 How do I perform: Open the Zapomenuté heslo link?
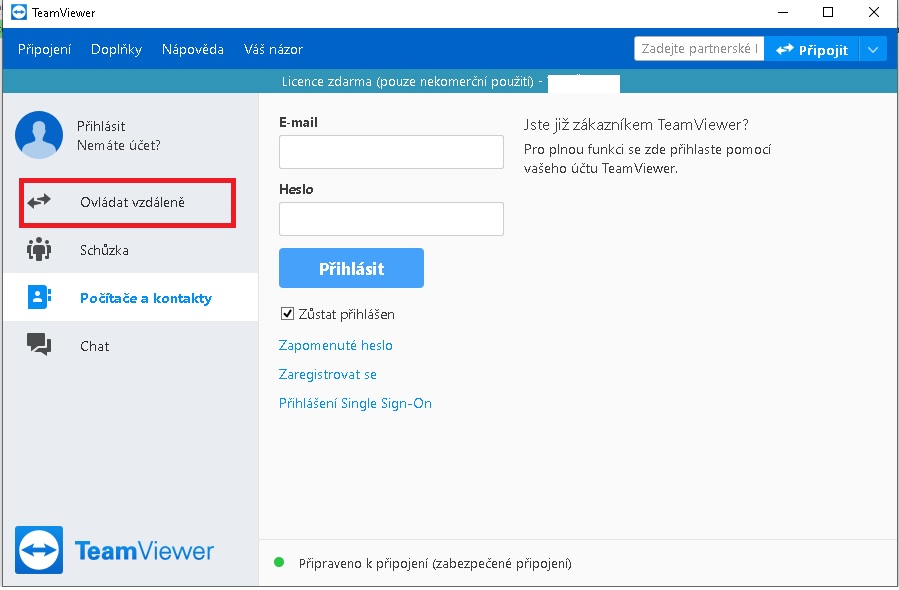click(335, 345)
